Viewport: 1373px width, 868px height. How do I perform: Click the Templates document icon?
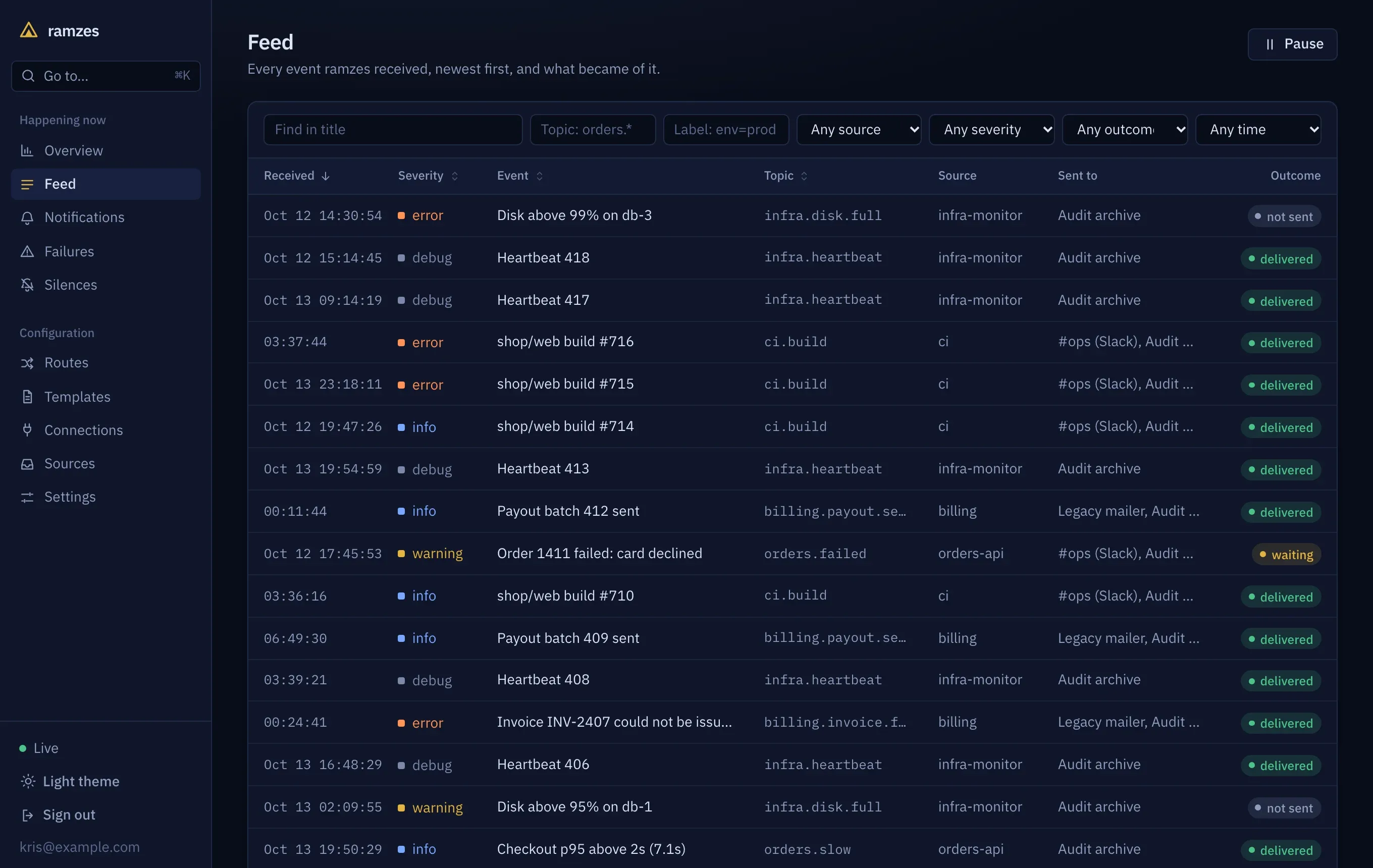[x=27, y=397]
